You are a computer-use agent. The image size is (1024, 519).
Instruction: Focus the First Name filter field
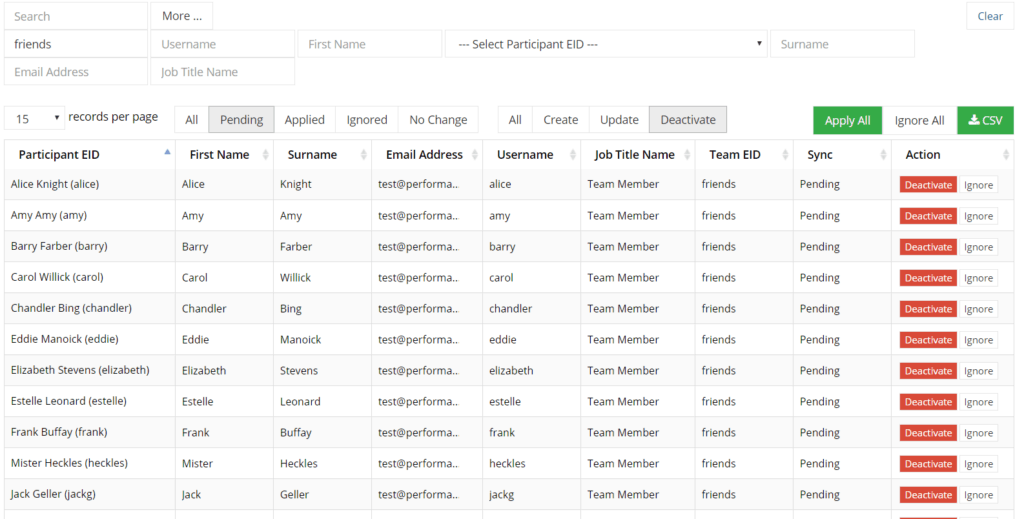pos(370,44)
